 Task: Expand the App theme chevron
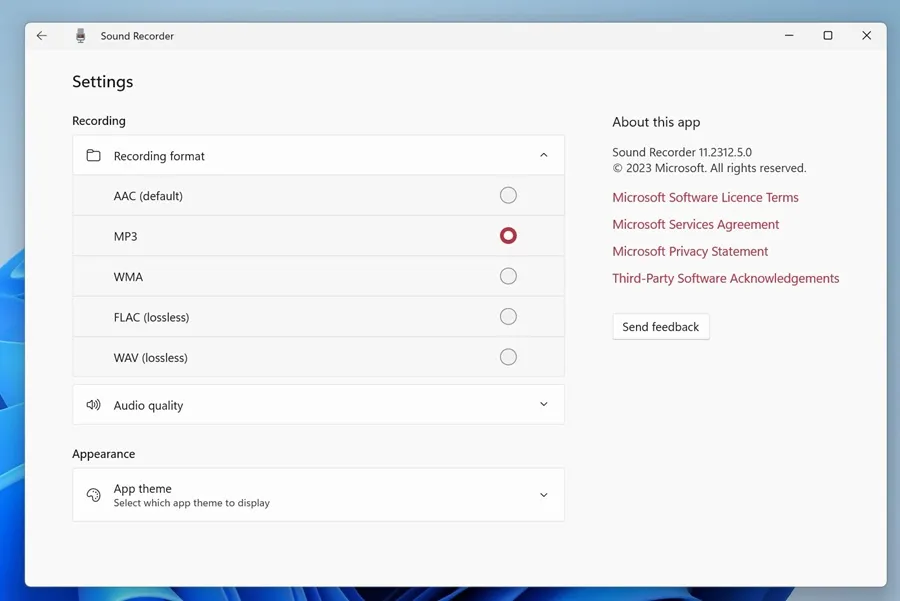click(544, 495)
